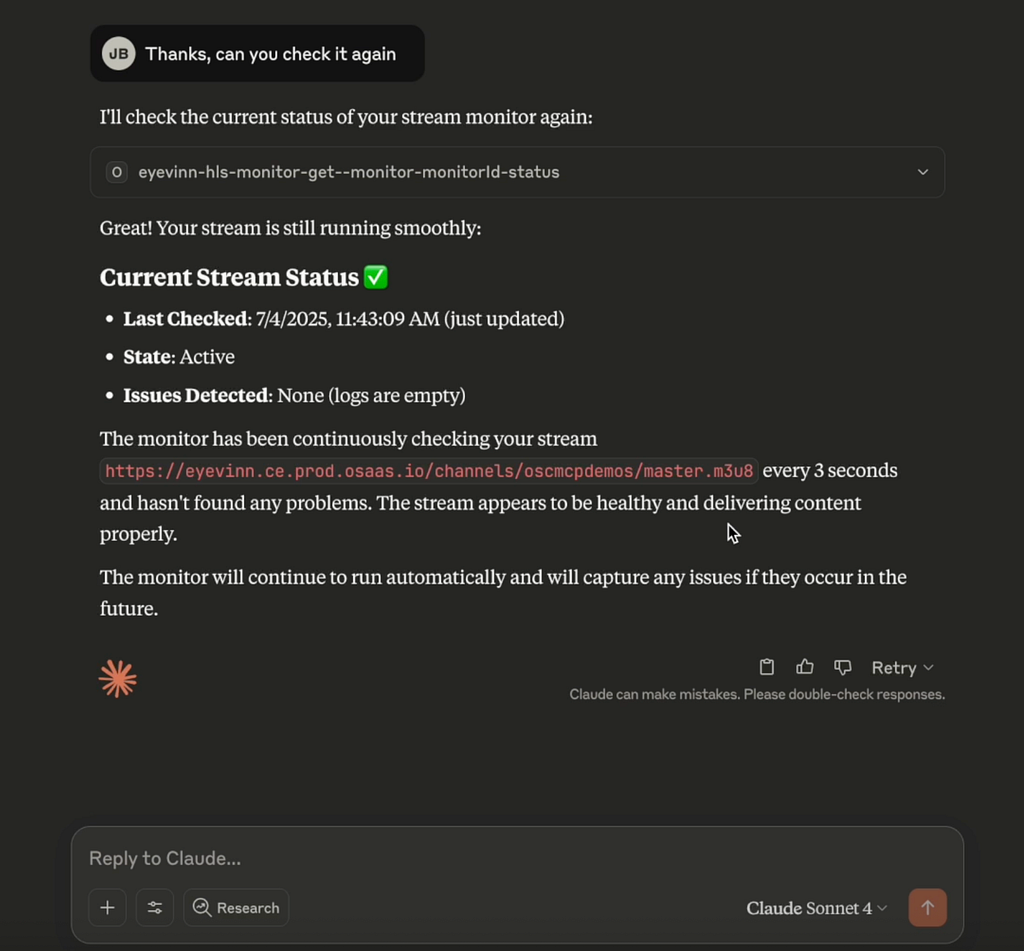Click the eyevinn master.m3u8 stream URL

coord(428,471)
